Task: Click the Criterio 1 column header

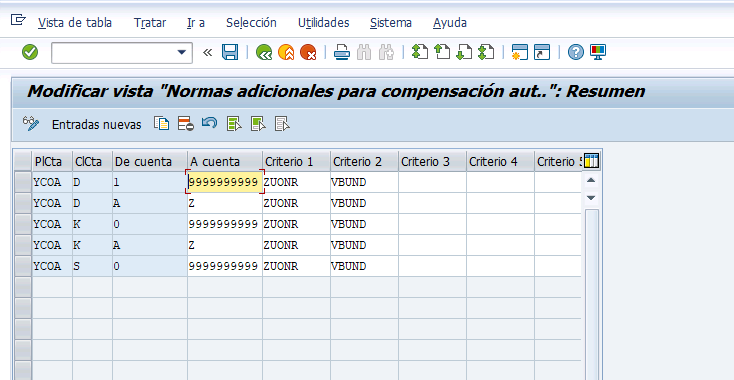Action: click(296, 161)
